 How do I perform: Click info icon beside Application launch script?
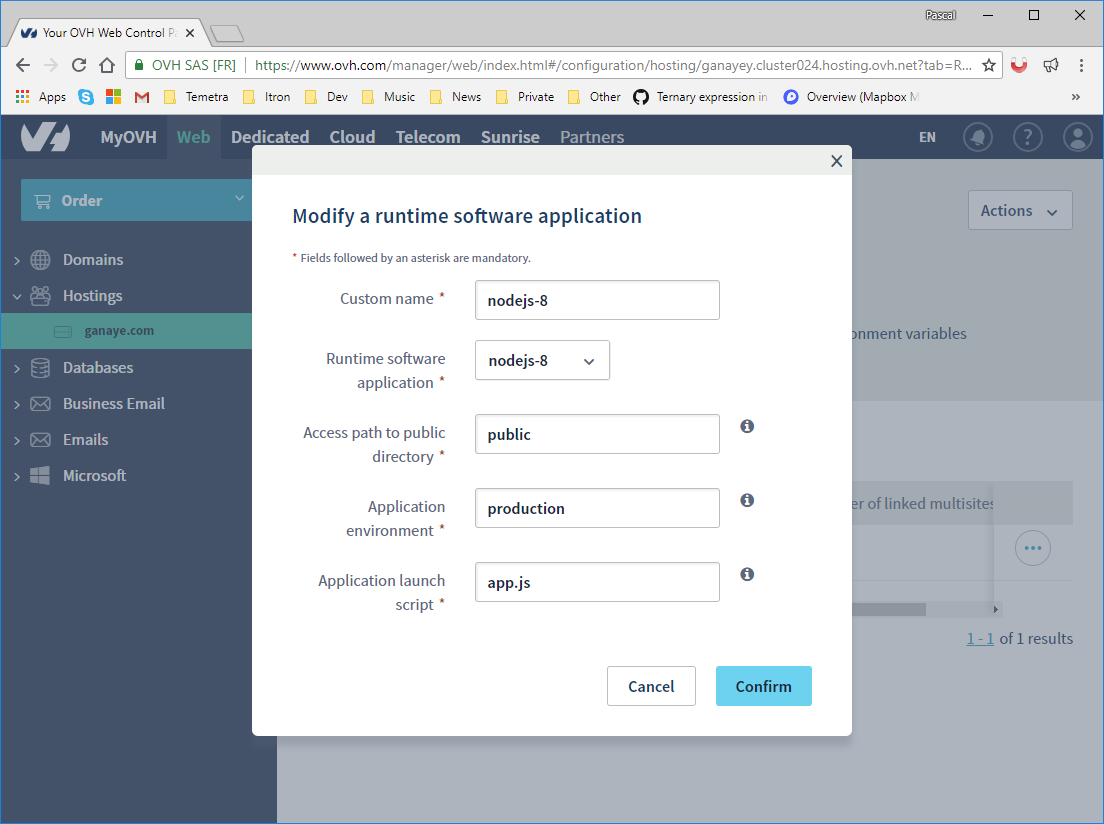point(747,575)
